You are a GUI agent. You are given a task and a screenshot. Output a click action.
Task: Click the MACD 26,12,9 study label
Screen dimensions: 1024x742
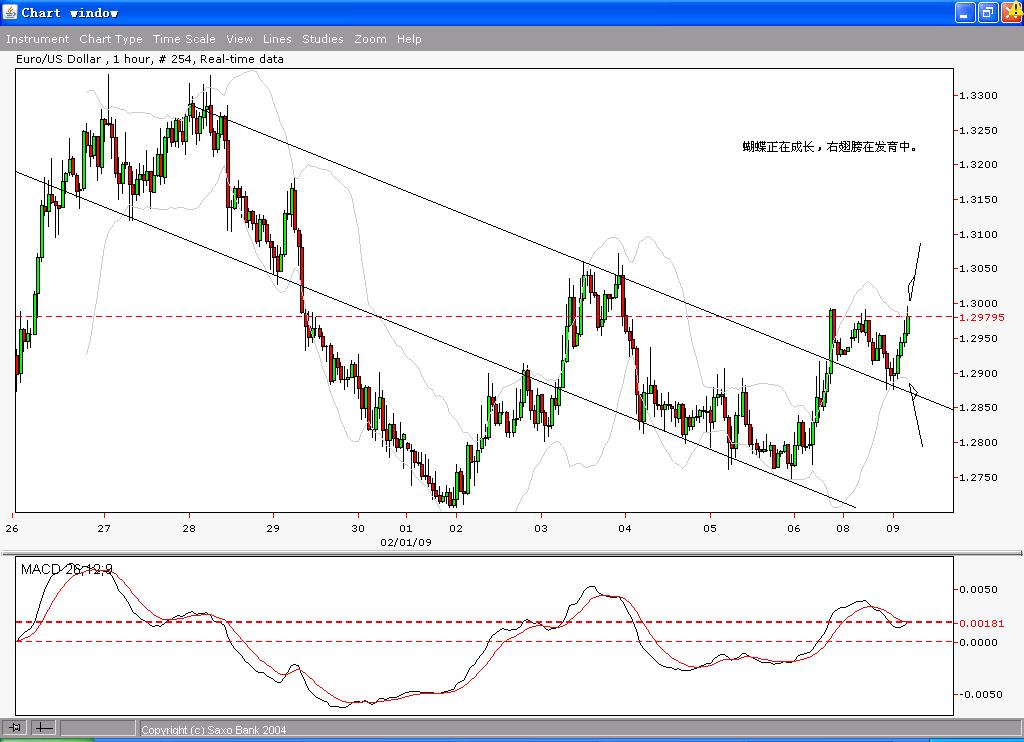[x=67, y=570]
